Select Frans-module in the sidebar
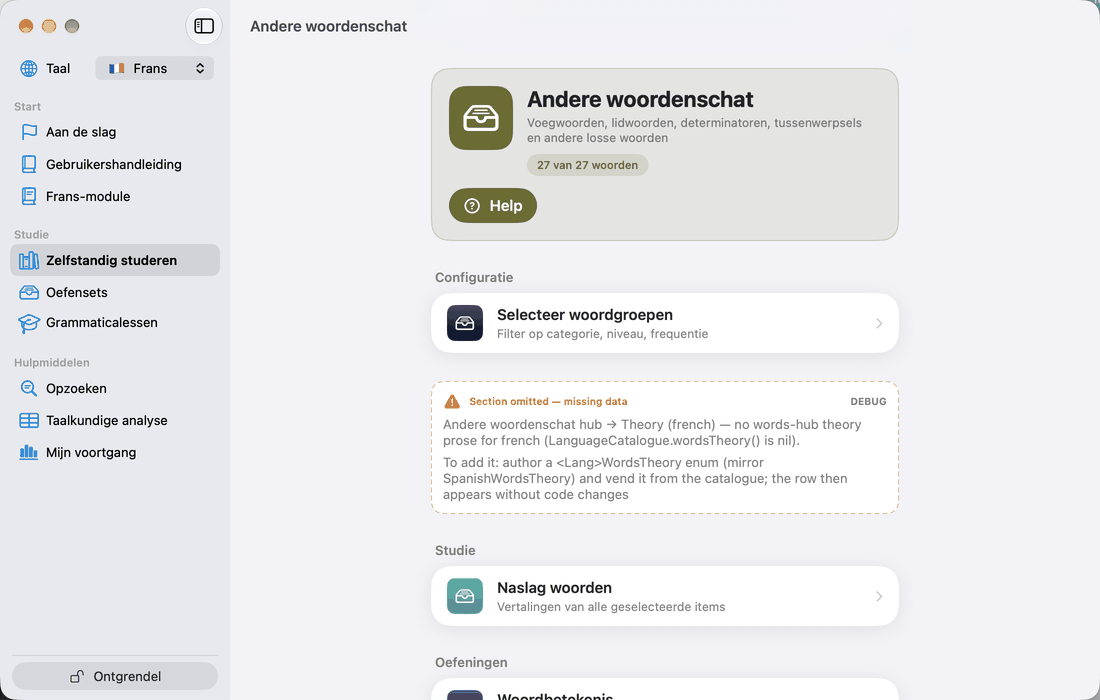Viewport: 1100px width, 700px height. click(x=115, y=196)
